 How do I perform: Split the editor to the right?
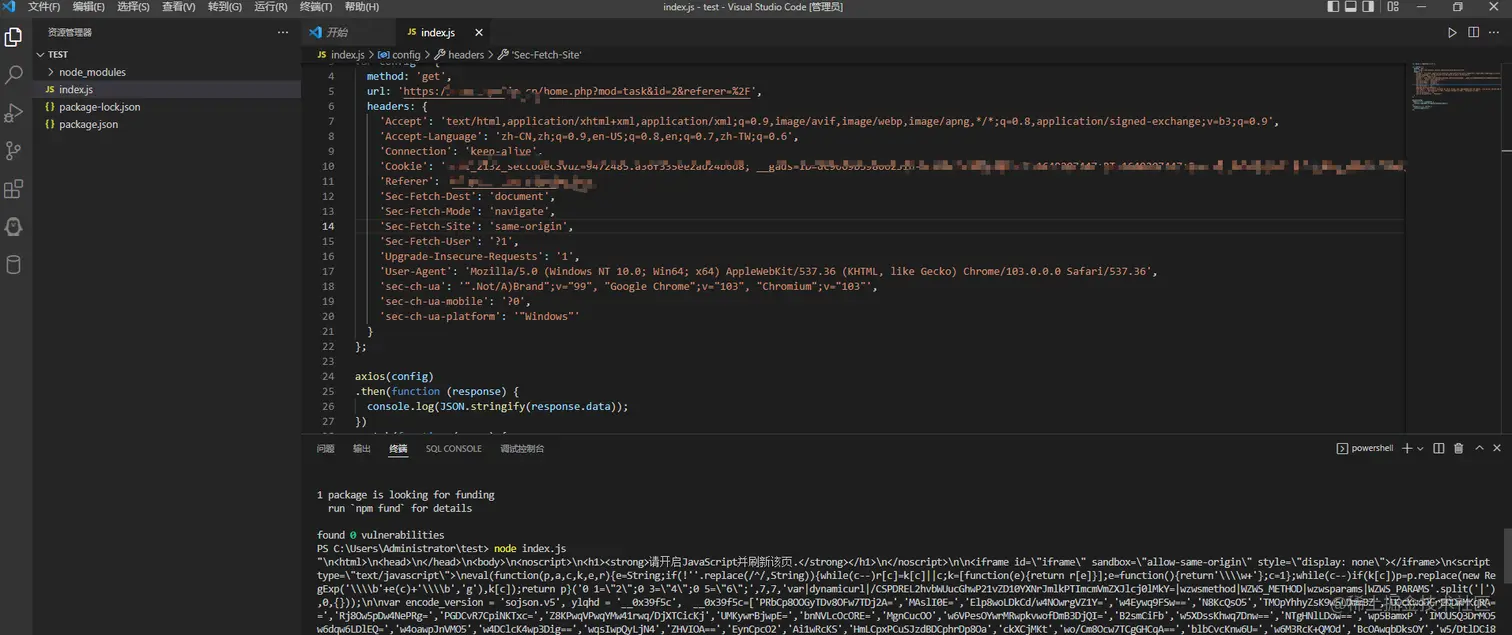(1473, 33)
